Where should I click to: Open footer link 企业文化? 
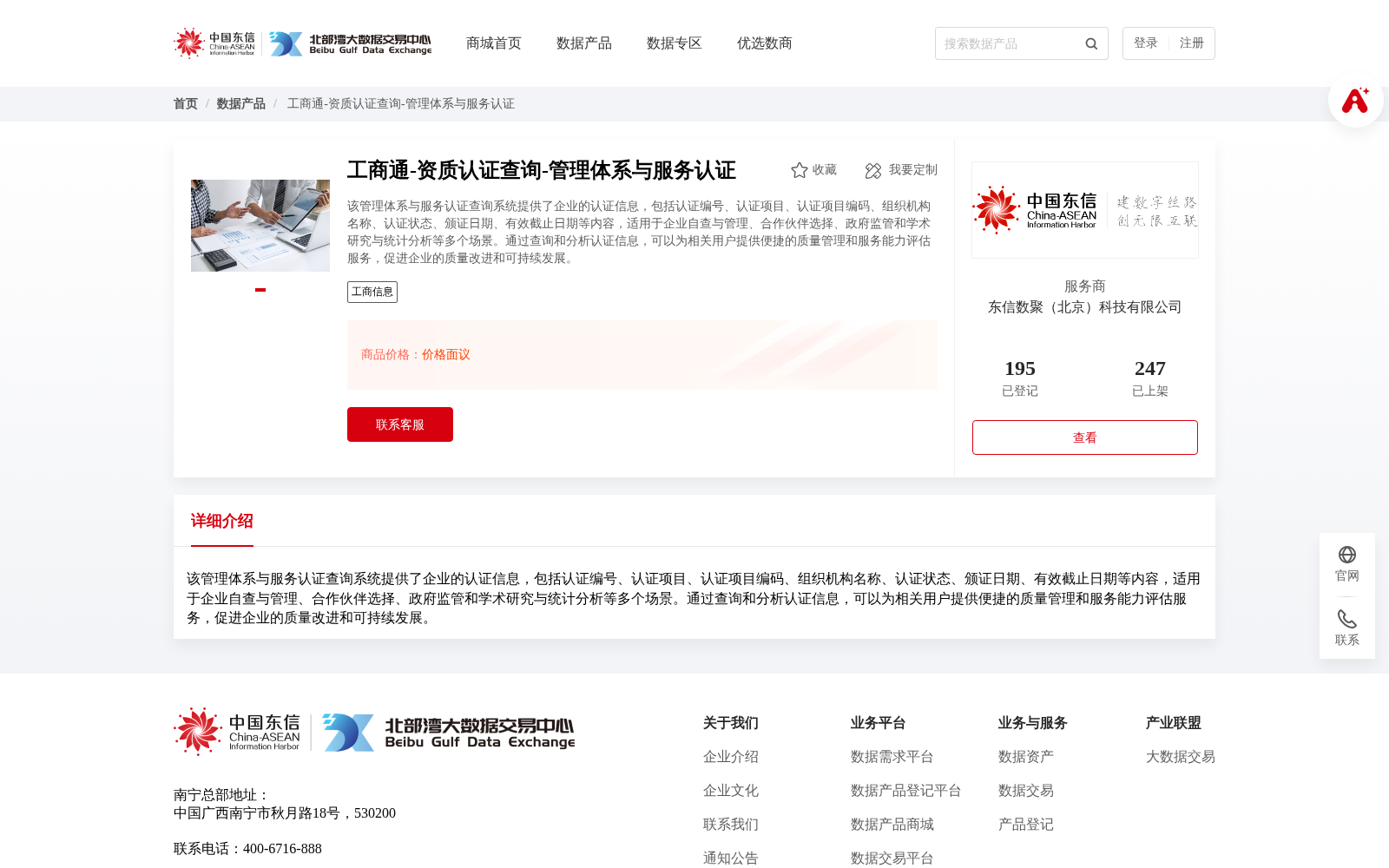point(731,791)
